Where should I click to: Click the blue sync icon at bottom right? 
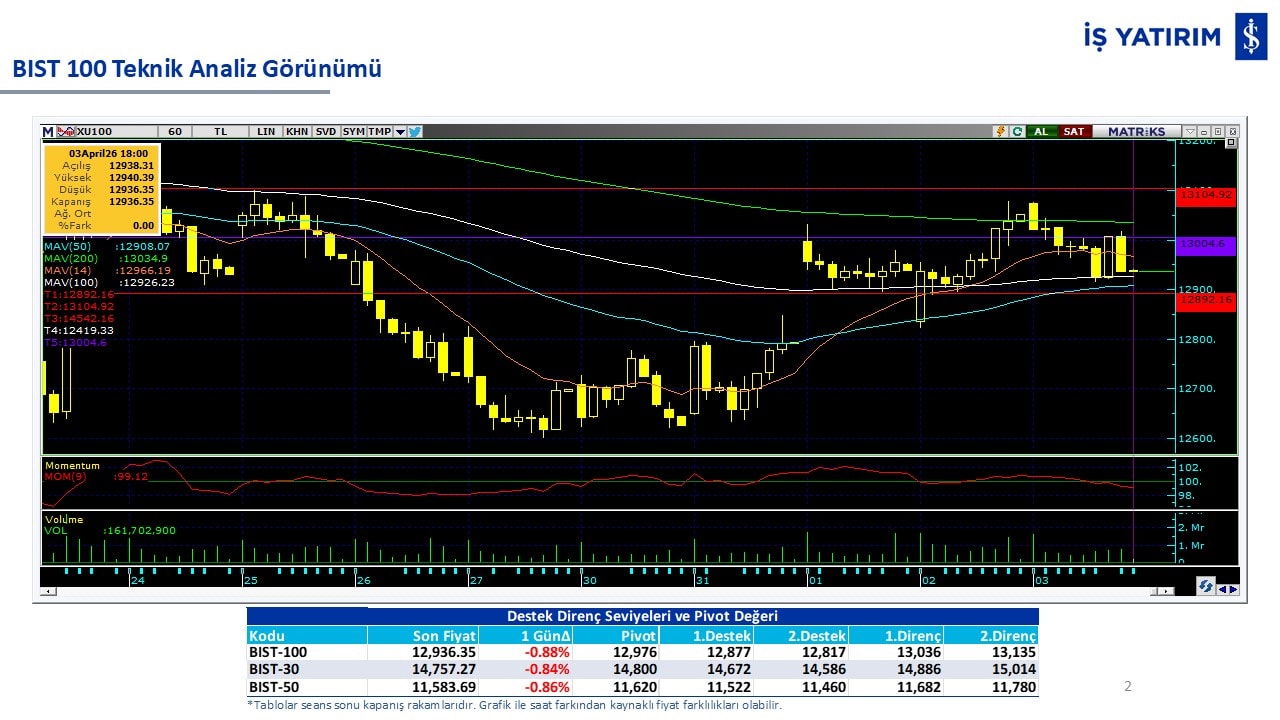1206,587
